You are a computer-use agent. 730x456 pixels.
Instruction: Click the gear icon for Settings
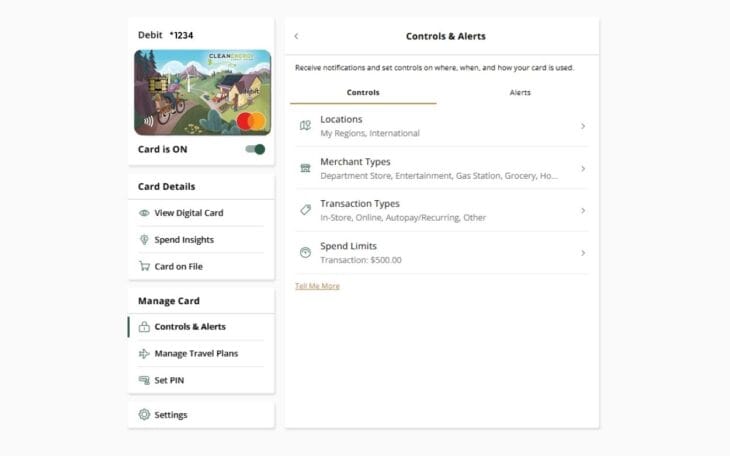[x=144, y=415]
